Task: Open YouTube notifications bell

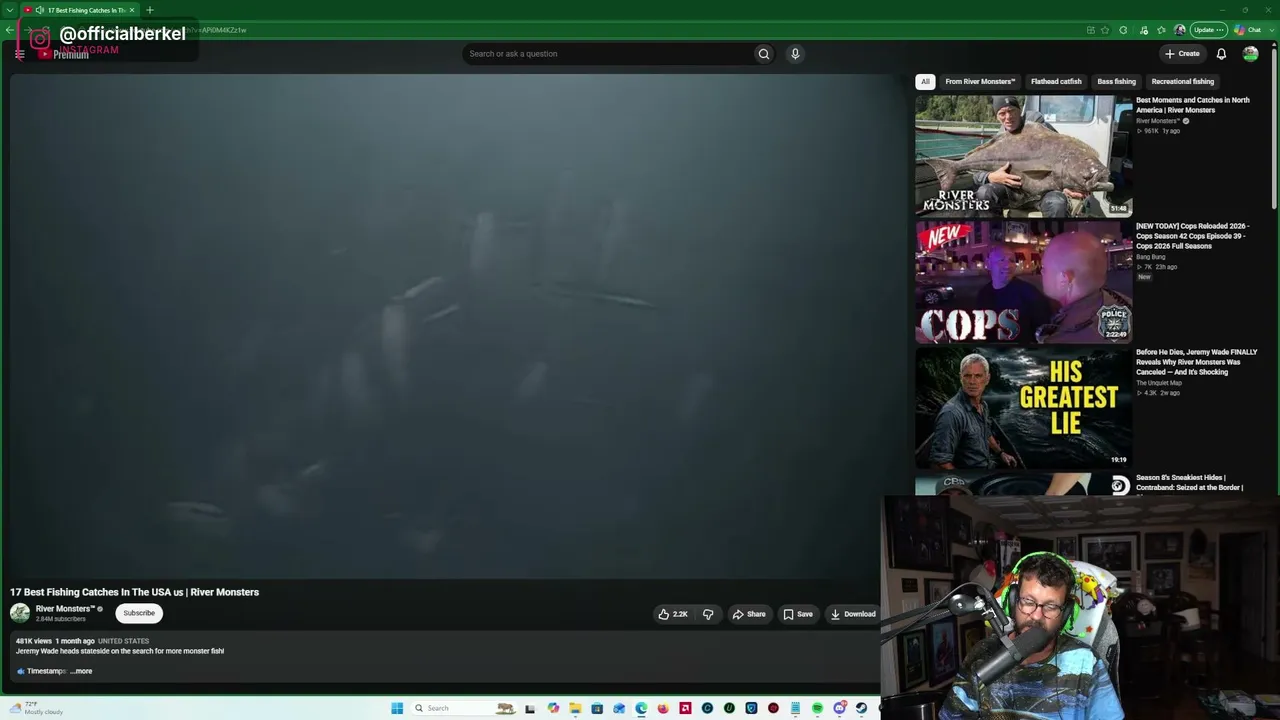Action: pyautogui.click(x=1221, y=54)
